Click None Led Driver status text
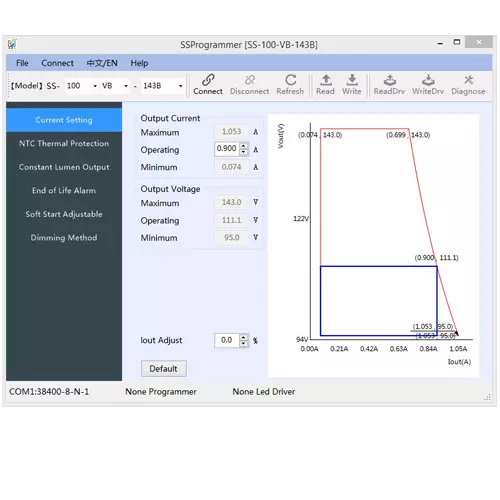This screenshot has height=500, width=500. coord(264,392)
